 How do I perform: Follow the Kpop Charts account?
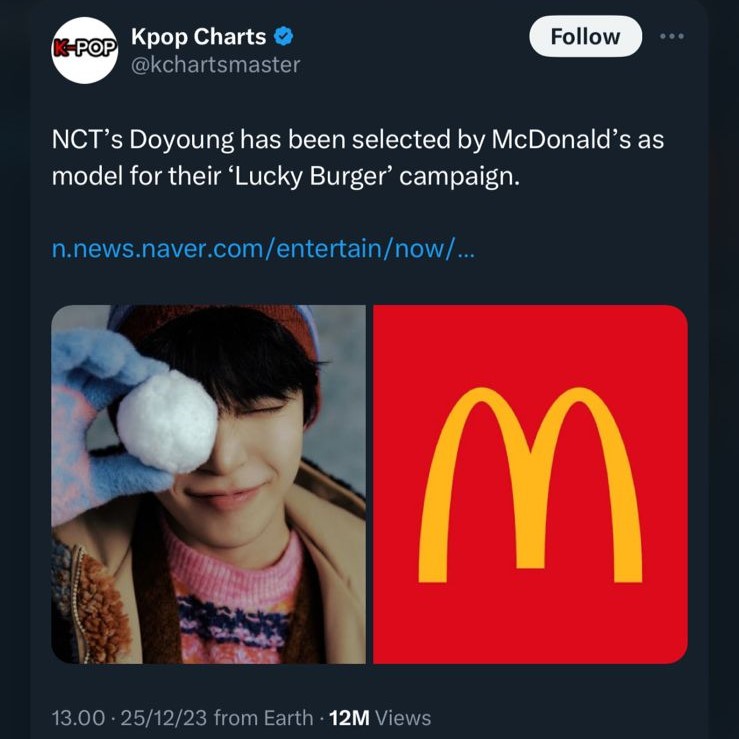585,37
